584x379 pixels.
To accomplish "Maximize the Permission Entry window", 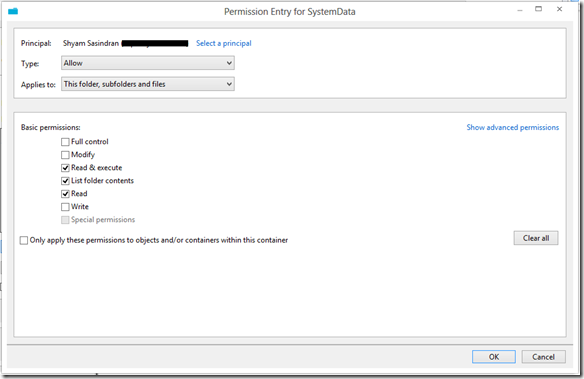I will click(539, 9).
